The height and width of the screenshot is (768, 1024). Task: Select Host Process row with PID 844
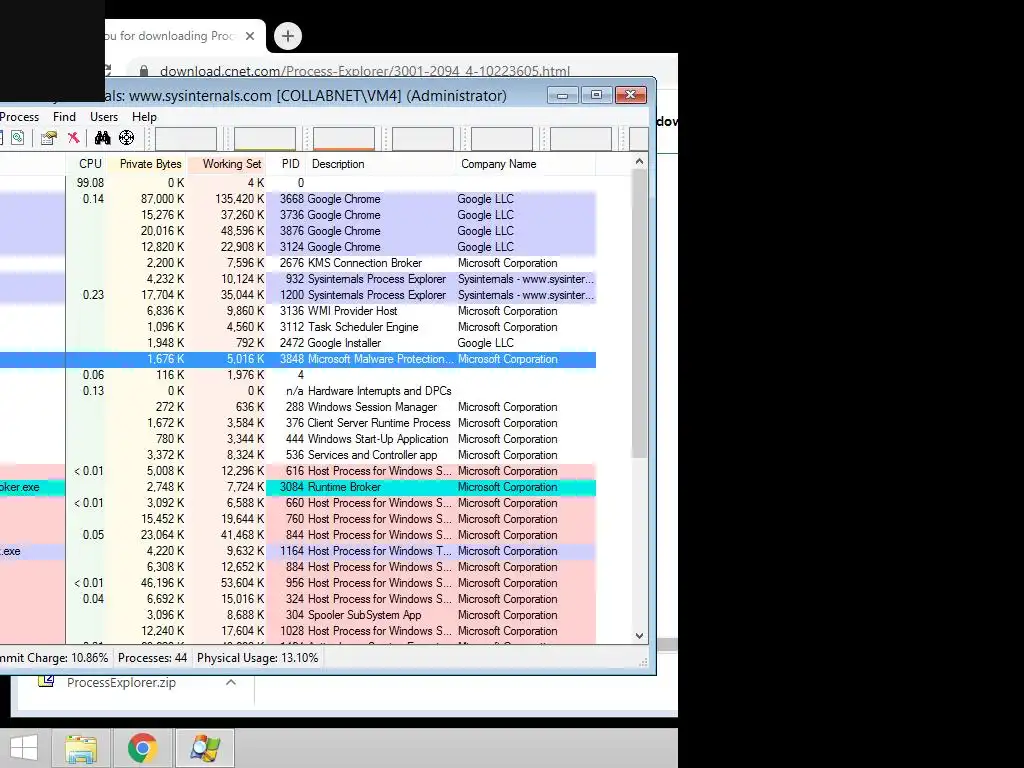(298, 535)
